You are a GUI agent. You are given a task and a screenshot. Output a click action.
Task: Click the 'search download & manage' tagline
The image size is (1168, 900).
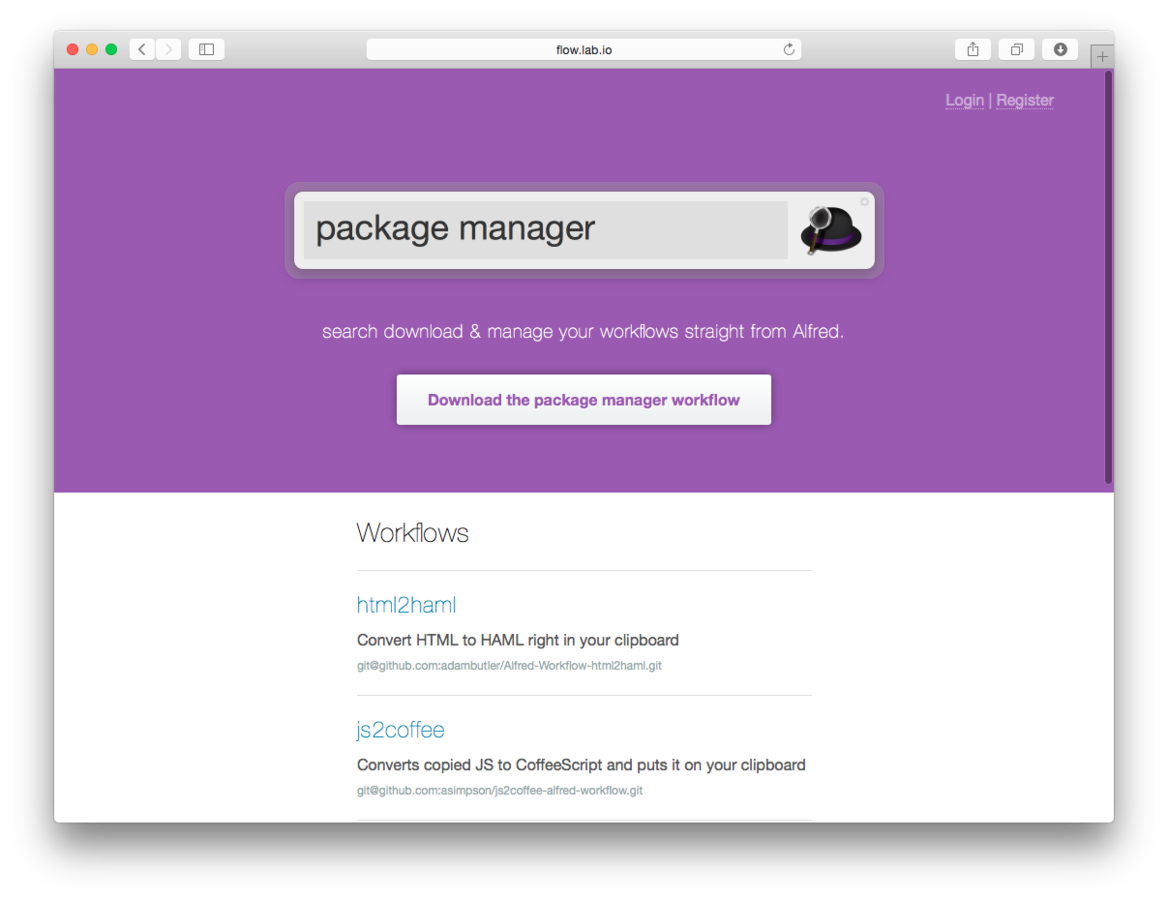pyautogui.click(x=583, y=332)
